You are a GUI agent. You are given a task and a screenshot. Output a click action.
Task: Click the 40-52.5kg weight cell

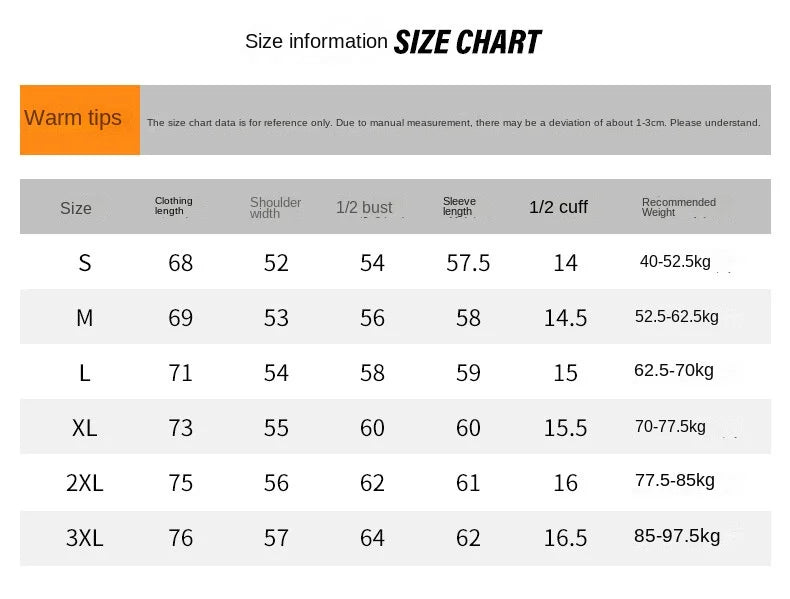(x=675, y=261)
